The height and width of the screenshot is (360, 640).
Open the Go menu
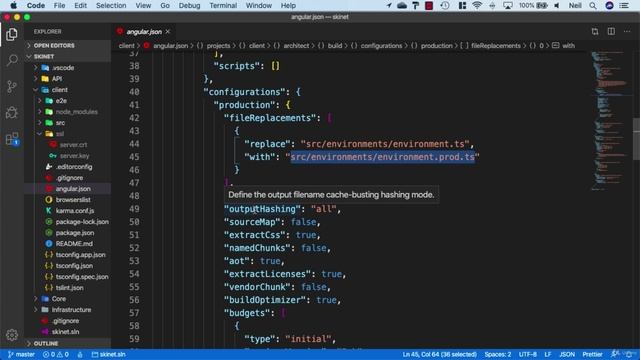(165, 5)
